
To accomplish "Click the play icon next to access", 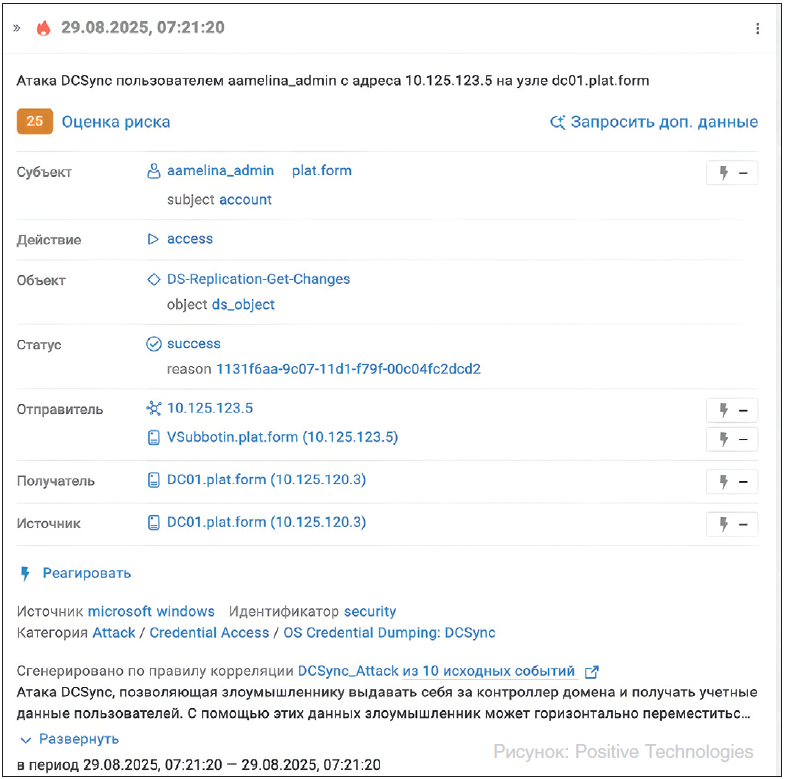I will click(154, 239).
